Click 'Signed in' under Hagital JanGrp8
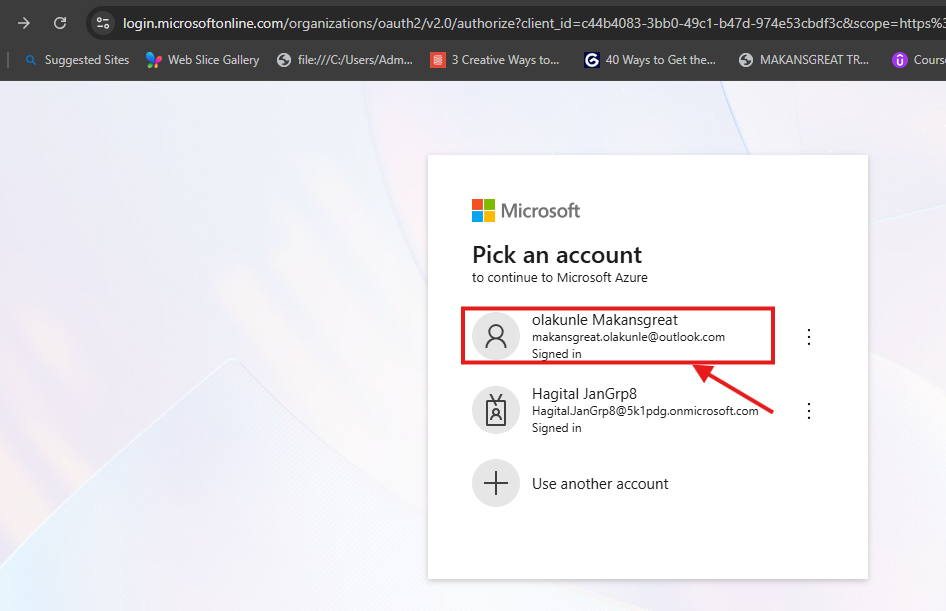The image size is (946, 611). click(x=556, y=428)
